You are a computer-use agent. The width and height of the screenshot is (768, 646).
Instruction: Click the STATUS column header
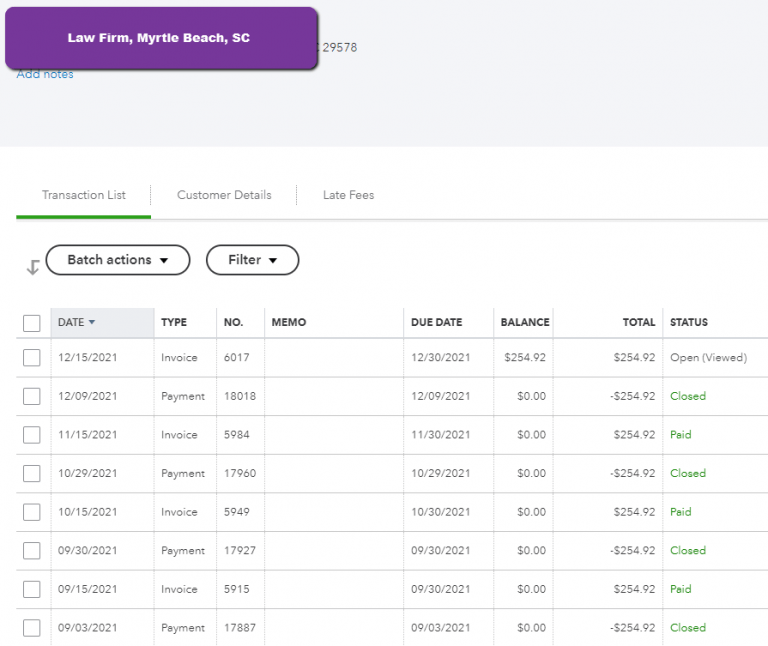click(689, 322)
